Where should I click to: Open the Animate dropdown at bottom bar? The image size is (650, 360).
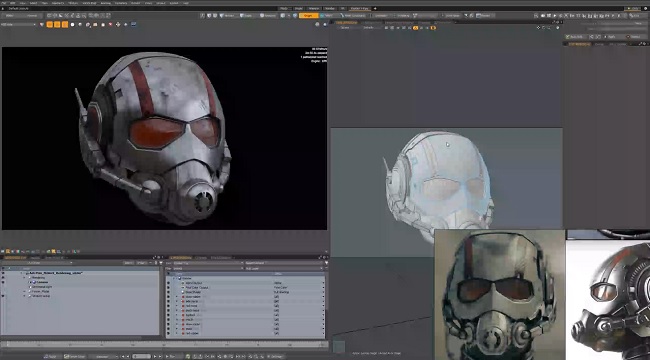pos(104,356)
